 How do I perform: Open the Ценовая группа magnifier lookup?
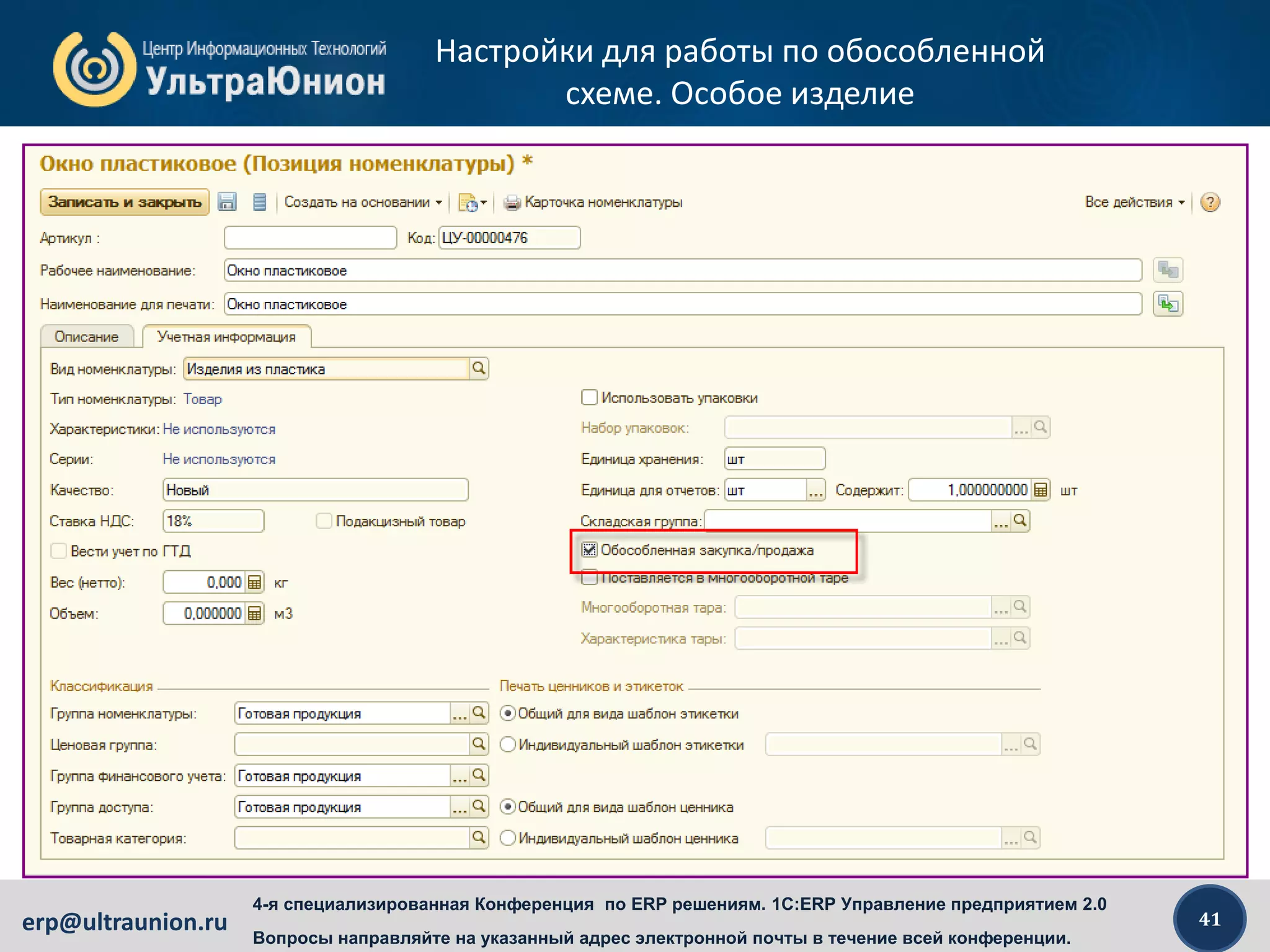click(x=479, y=744)
